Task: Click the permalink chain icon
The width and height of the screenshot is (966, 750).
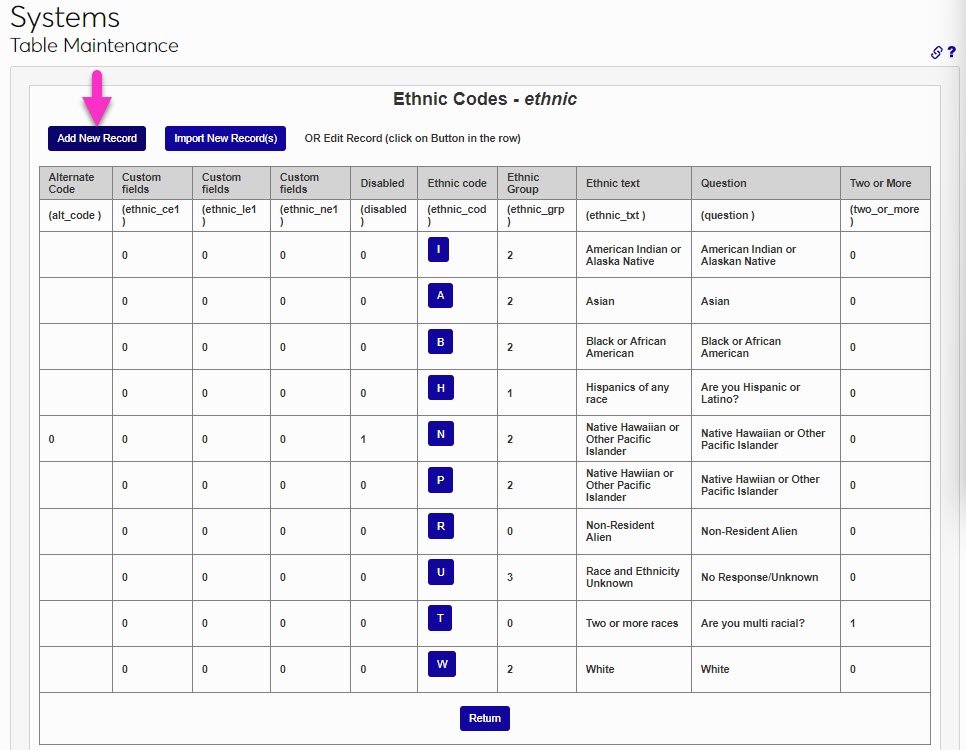Action: point(936,53)
